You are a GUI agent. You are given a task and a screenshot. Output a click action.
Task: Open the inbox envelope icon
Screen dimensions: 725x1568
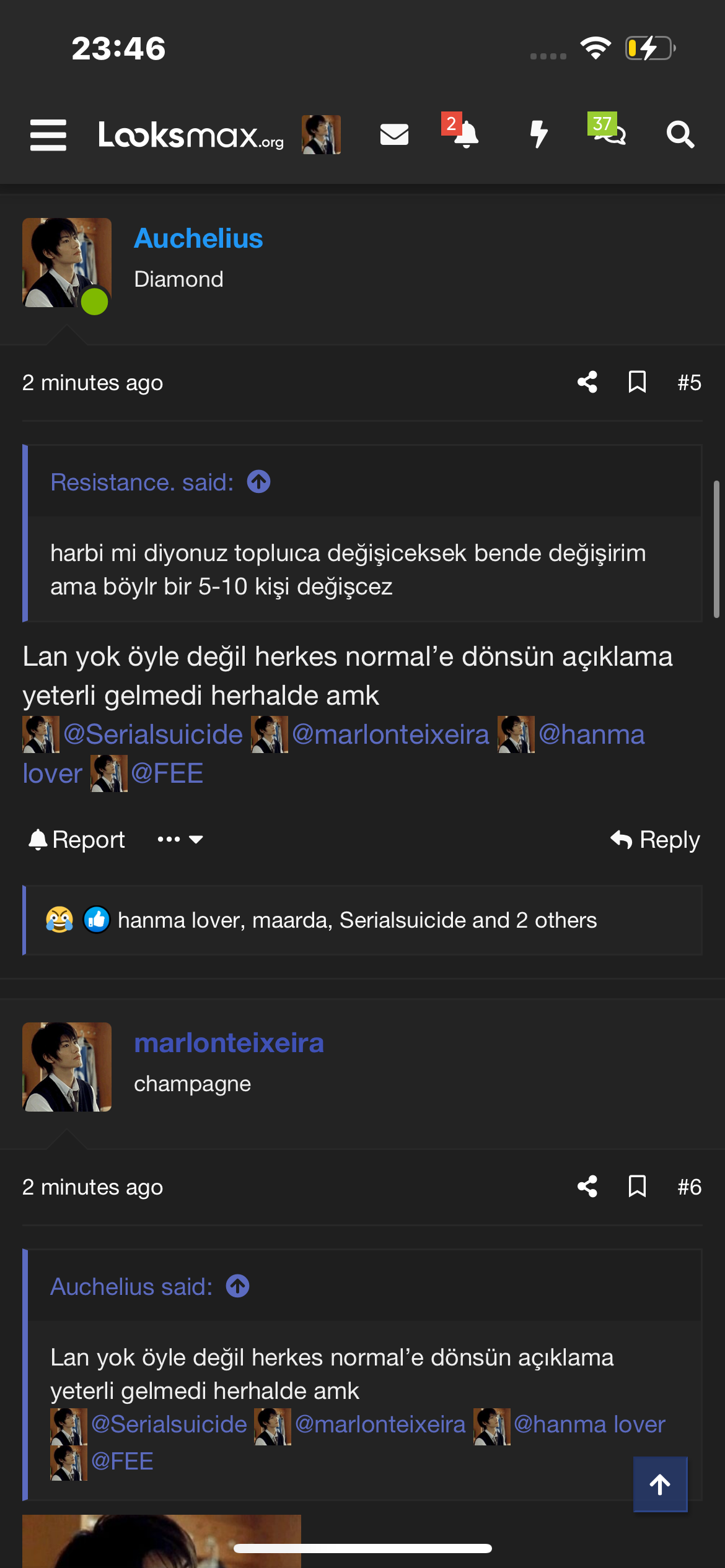pos(394,134)
